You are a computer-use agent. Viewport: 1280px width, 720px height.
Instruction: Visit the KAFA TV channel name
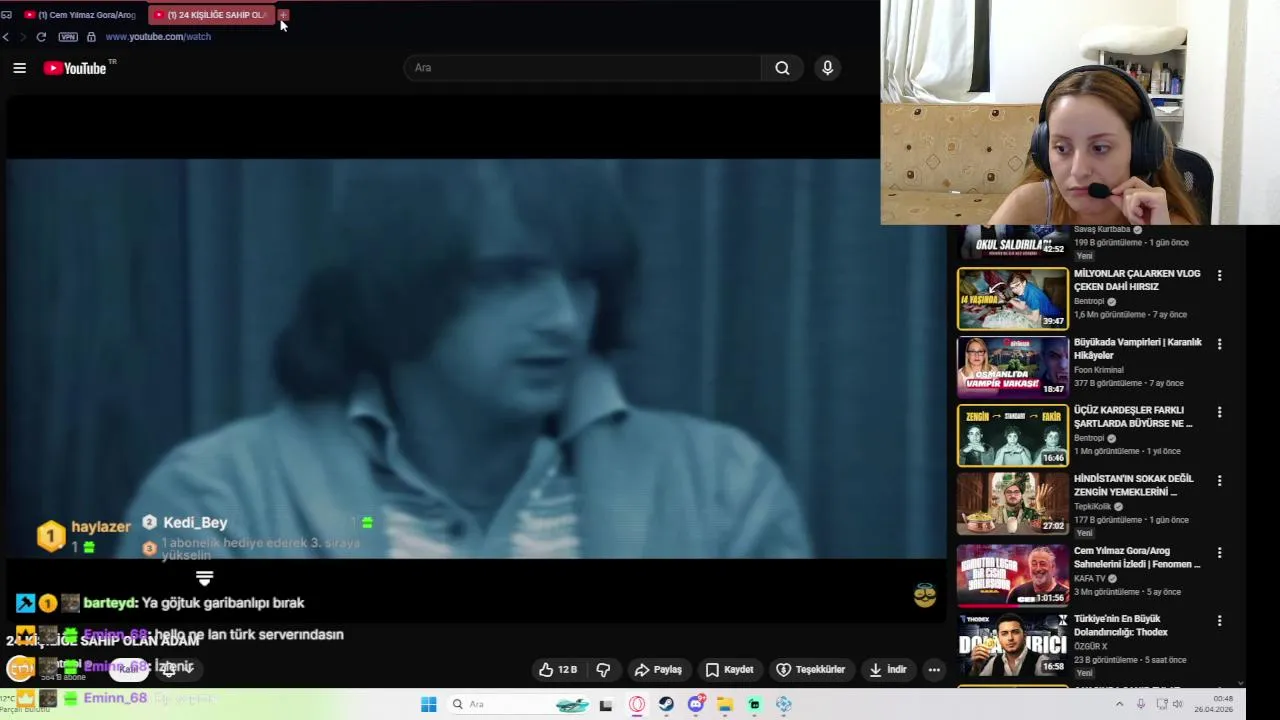tap(1090, 578)
